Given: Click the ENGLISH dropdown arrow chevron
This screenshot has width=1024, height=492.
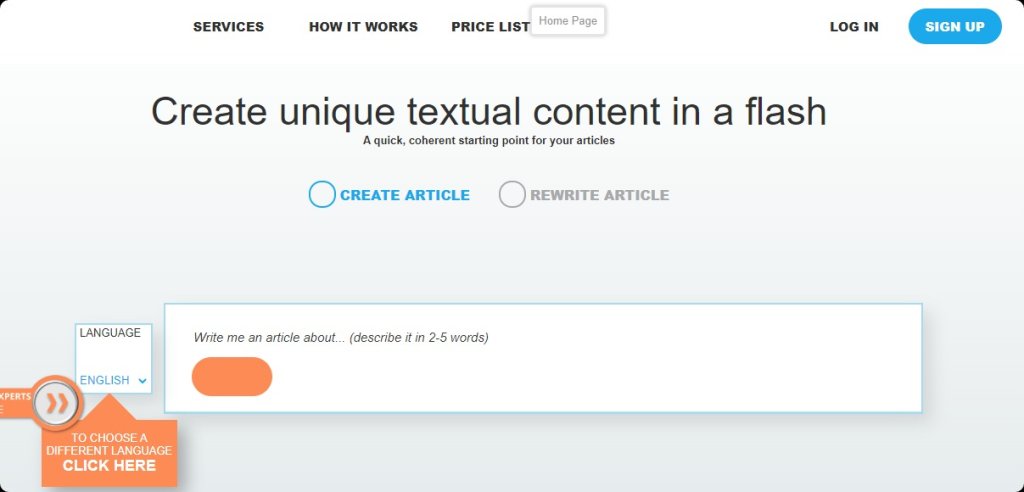Looking at the screenshot, I should [142, 381].
